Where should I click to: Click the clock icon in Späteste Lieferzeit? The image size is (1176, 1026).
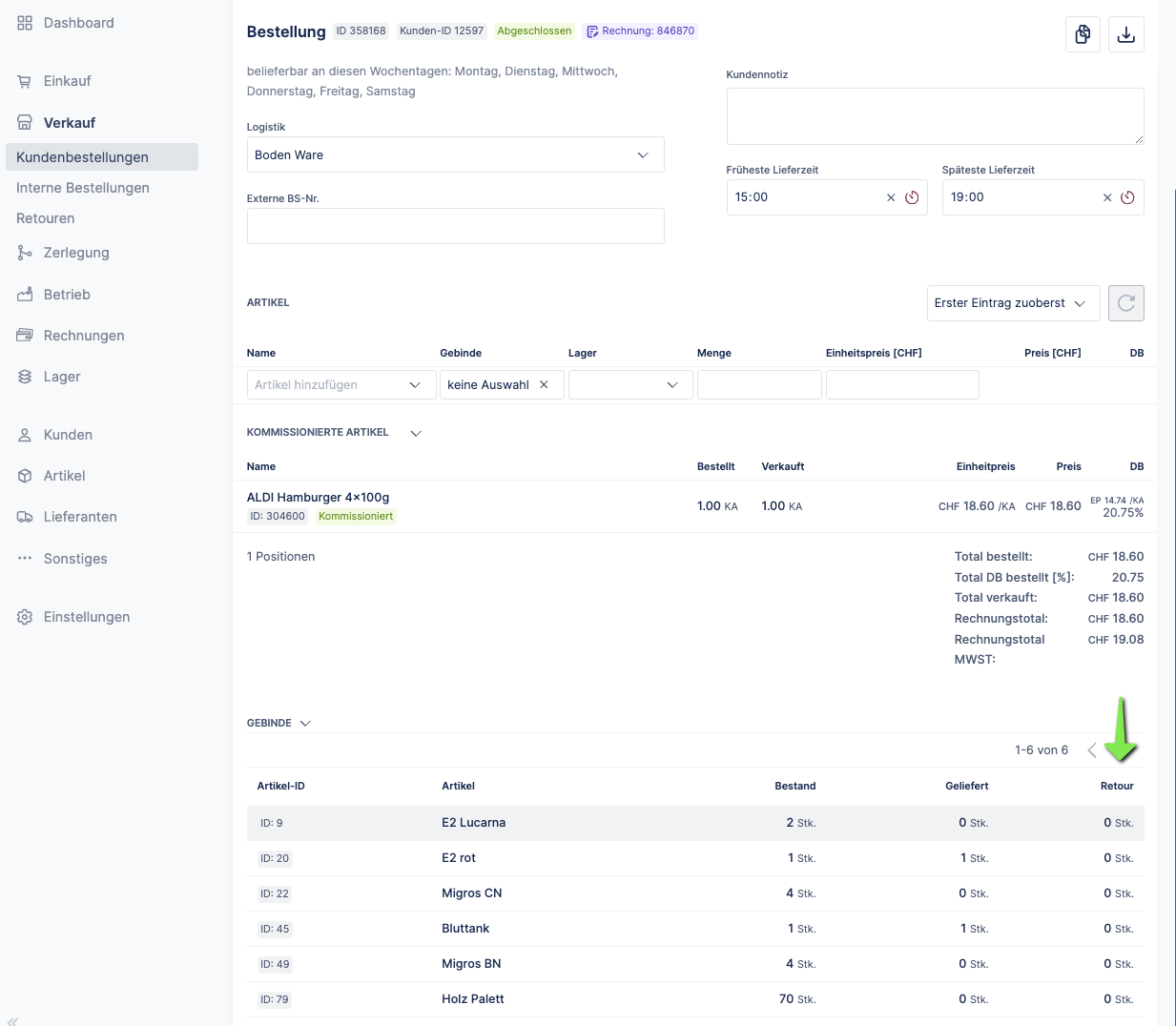point(1127,197)
